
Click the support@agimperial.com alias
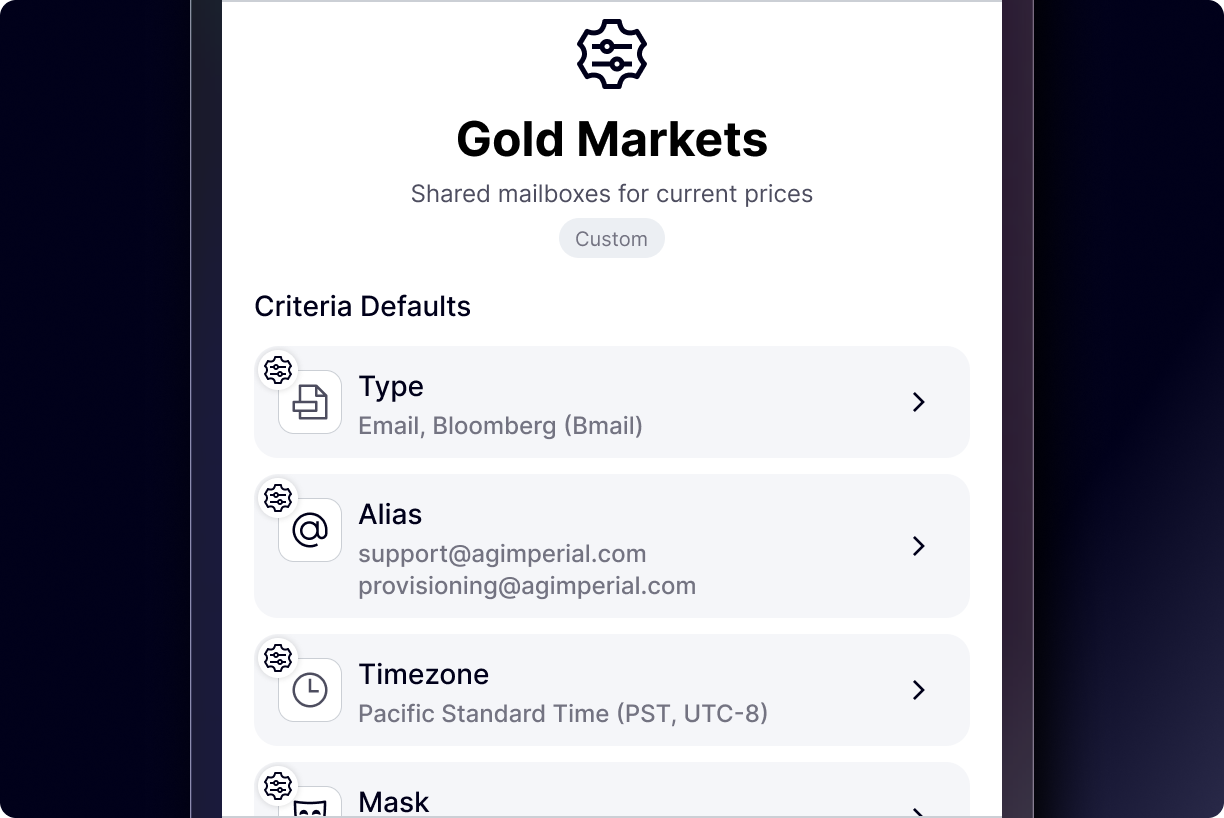502,554
